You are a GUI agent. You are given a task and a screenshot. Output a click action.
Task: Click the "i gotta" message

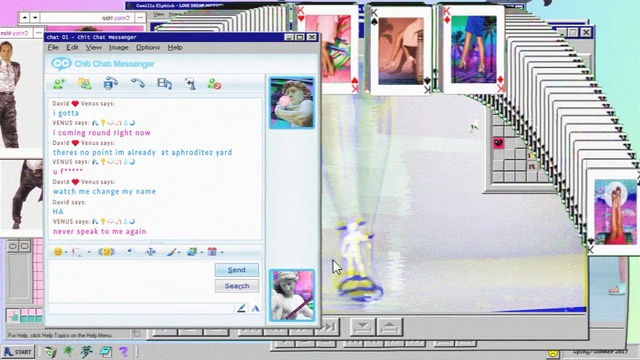(x=66, y=113)
